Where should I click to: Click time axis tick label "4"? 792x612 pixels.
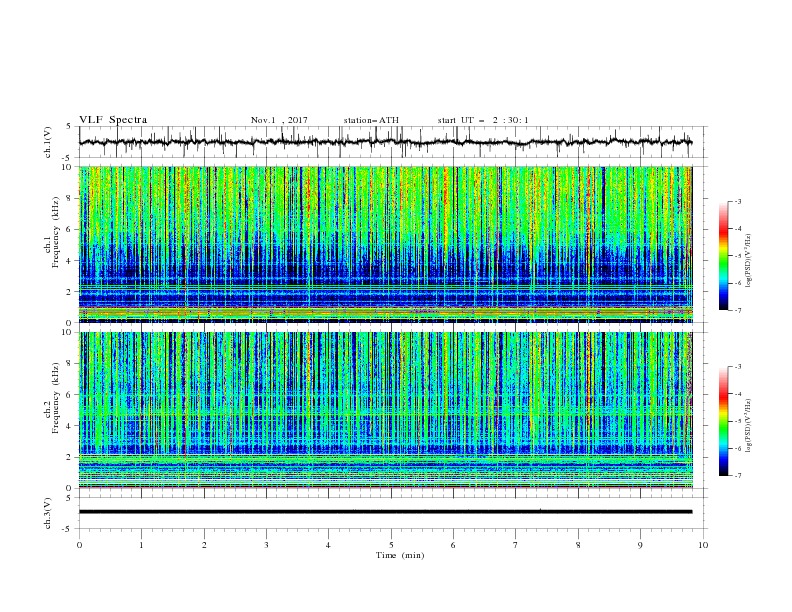pyautogui.click(x=328, y=545)
